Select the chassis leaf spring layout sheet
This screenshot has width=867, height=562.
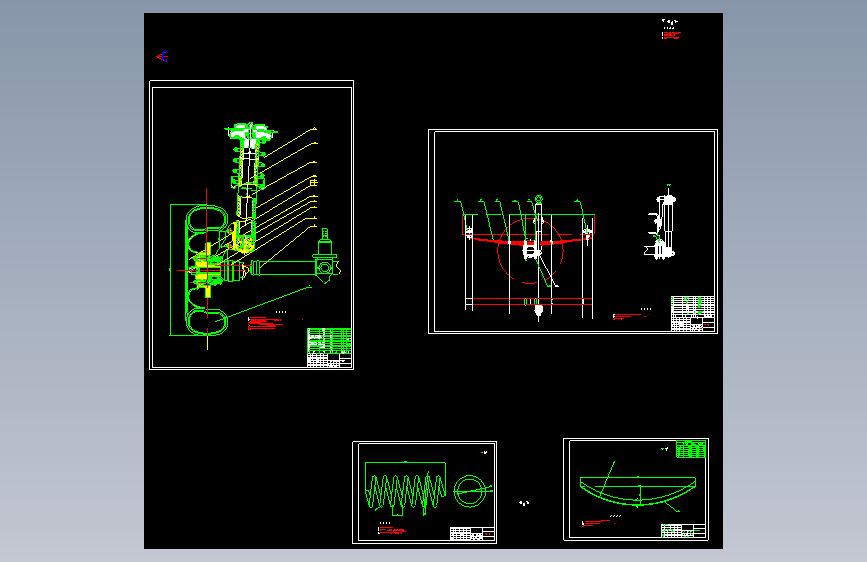pos(573,232)
